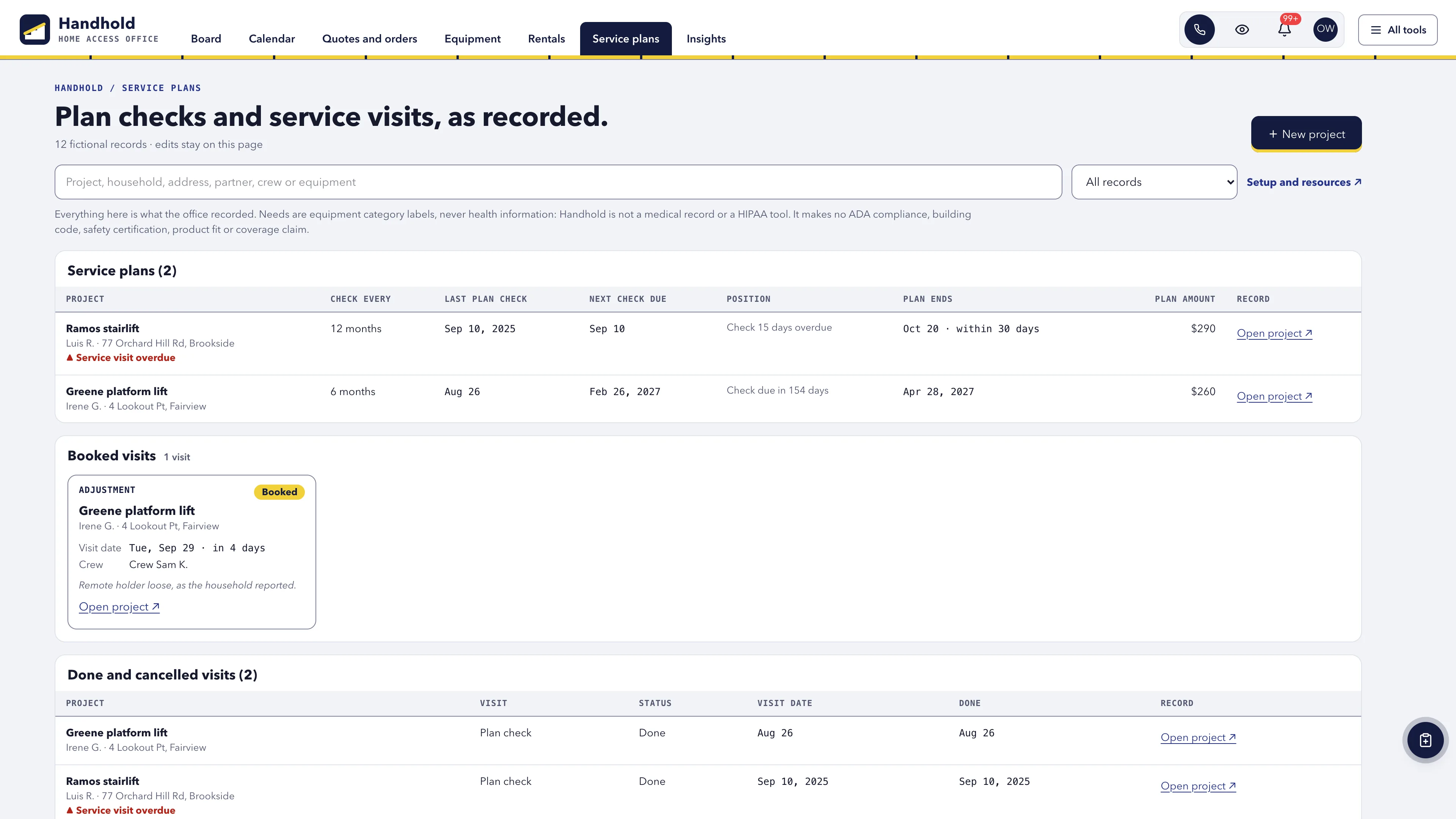This screenshot has height=819, width=1456.
Task: Open project for Greene platform lift plan
Action: [1274, 396]
